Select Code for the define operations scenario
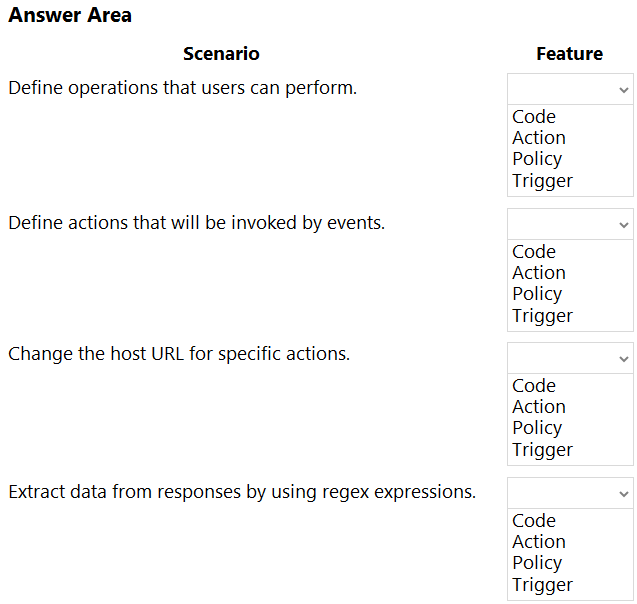This screenshot has height=604, width=637. coord(534,117)
